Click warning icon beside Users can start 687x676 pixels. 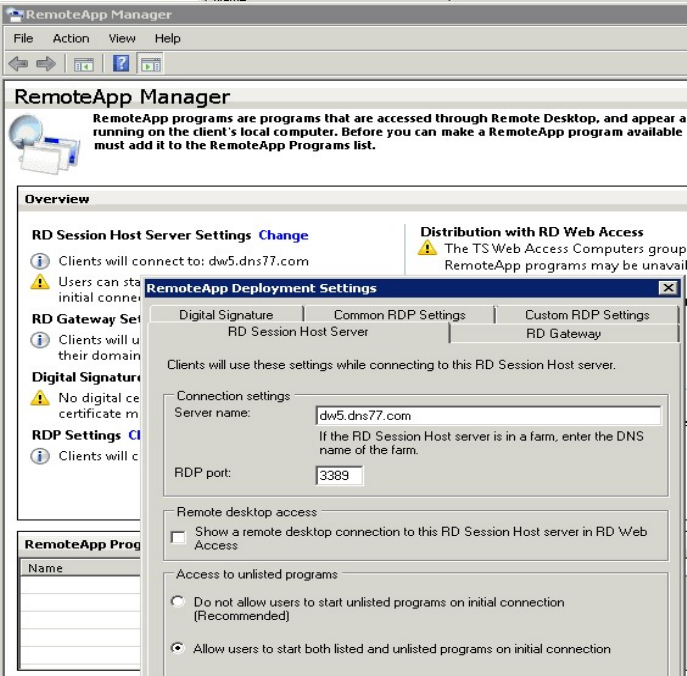pos(40,282)
